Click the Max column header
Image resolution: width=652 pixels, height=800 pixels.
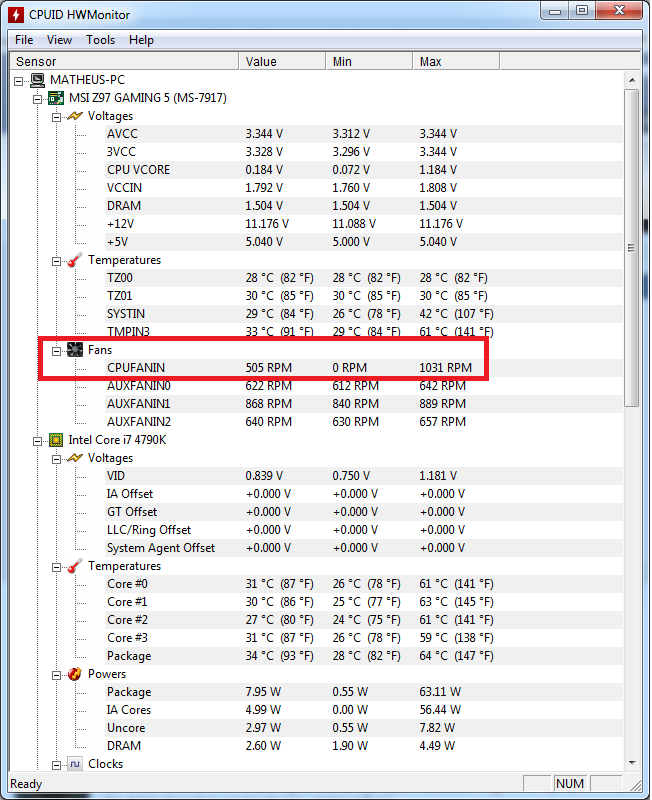point(456,62)
